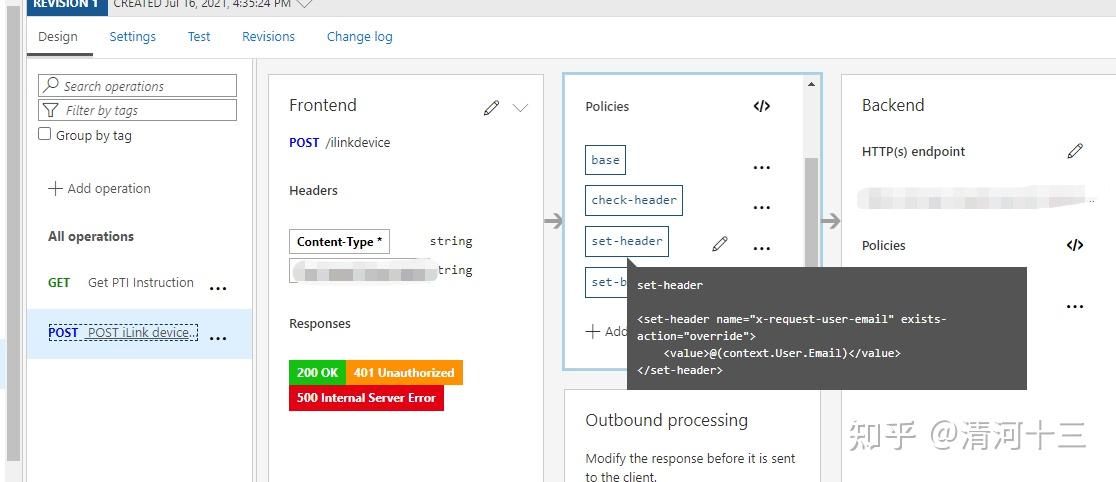Viewport: 1116px width, 482px height.
Task: Open Backend Policies code editor icon
Action: [x=1075, y=245]
